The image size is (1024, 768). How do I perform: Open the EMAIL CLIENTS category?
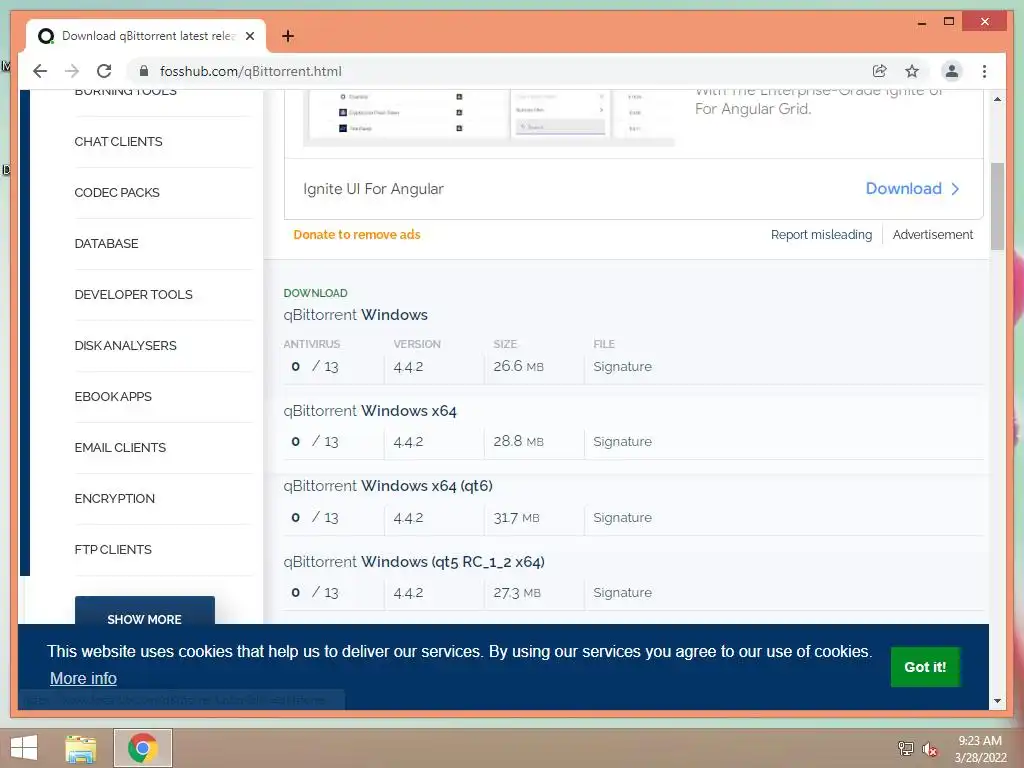[120, 447]
